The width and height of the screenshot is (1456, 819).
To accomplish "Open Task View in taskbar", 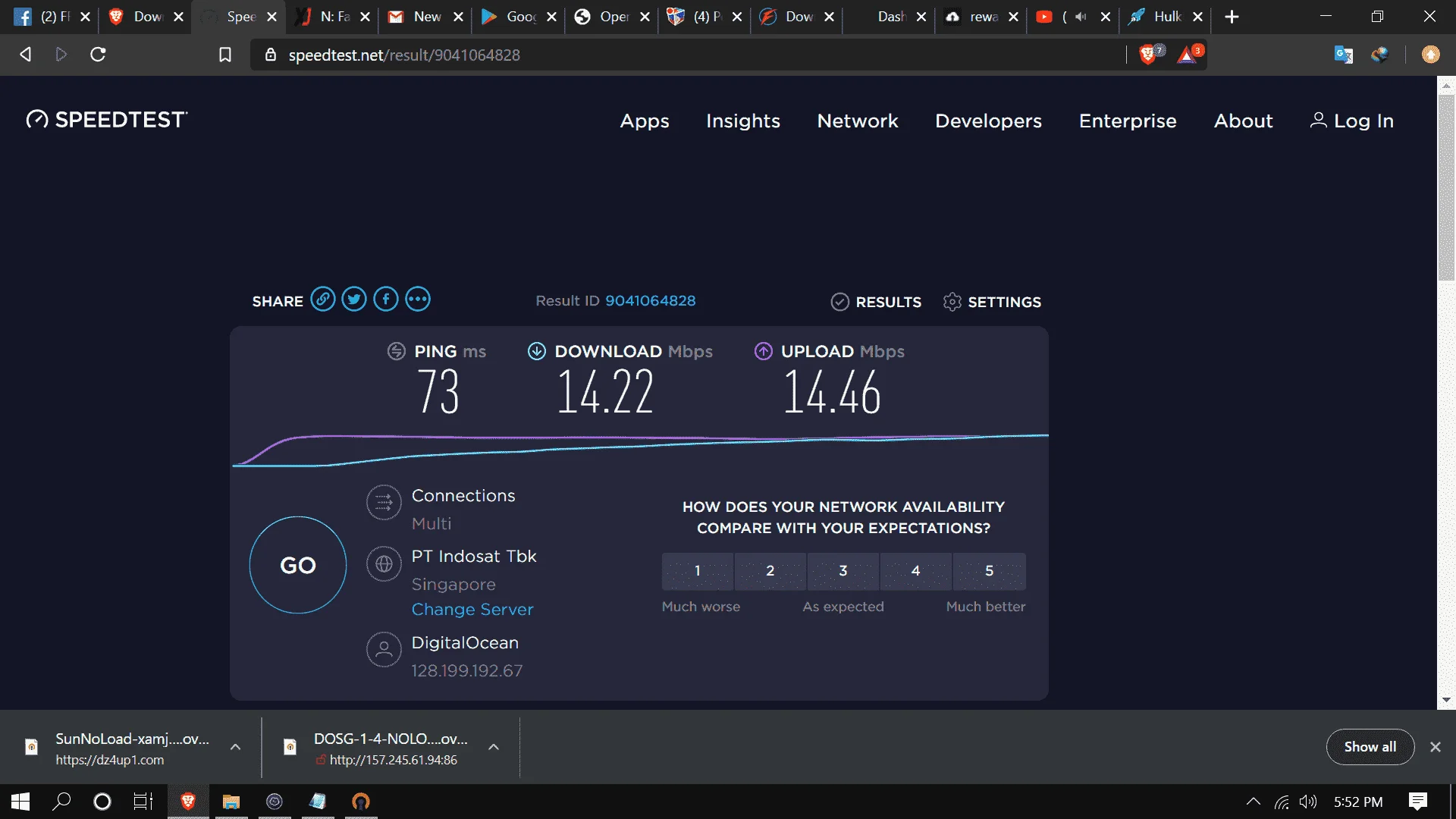I will (x=143, y=802).
